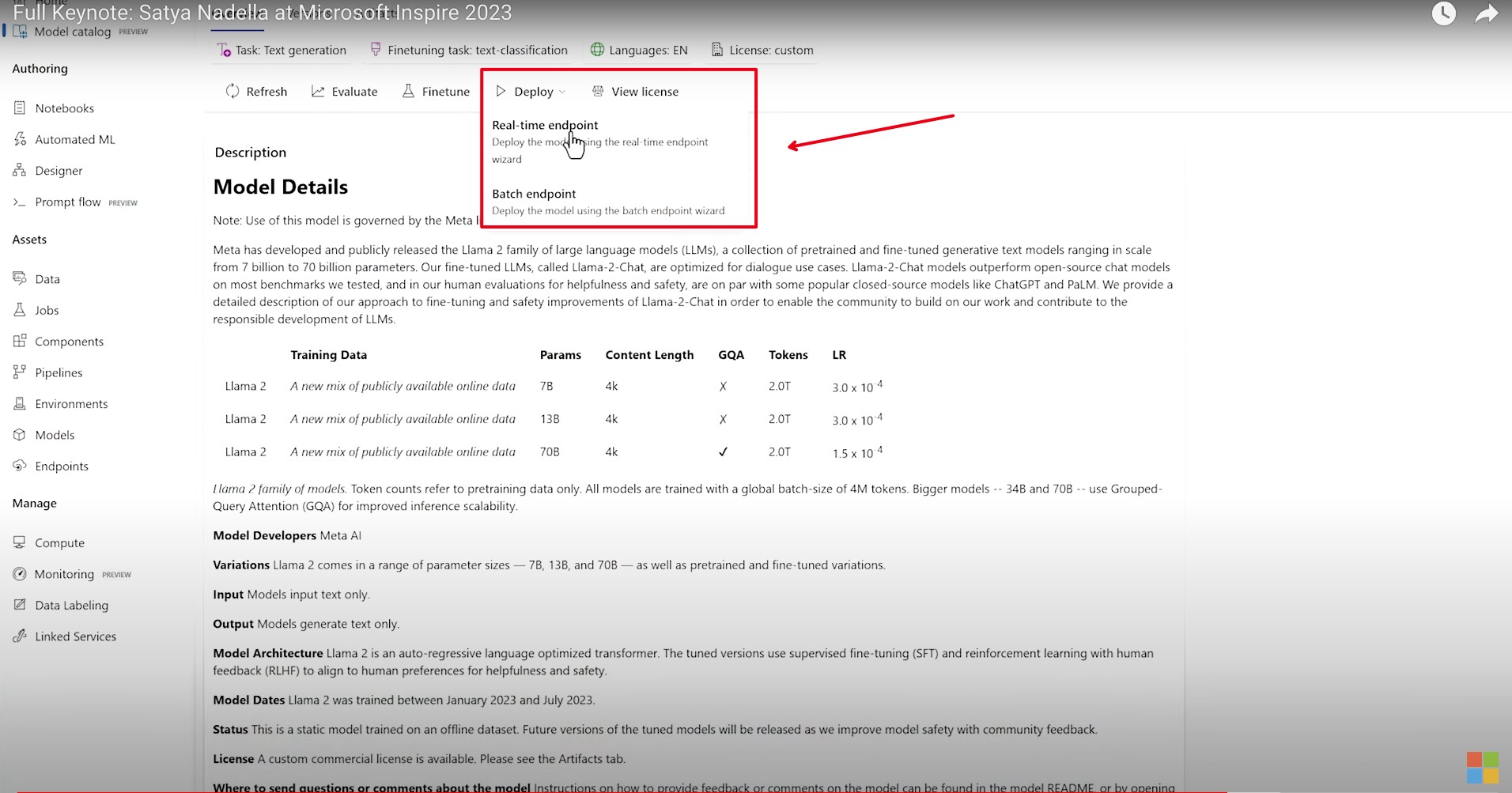Viewport: 1512px width, 793px height.
Task: Click the Training Data column header
Action: point(328,355)
